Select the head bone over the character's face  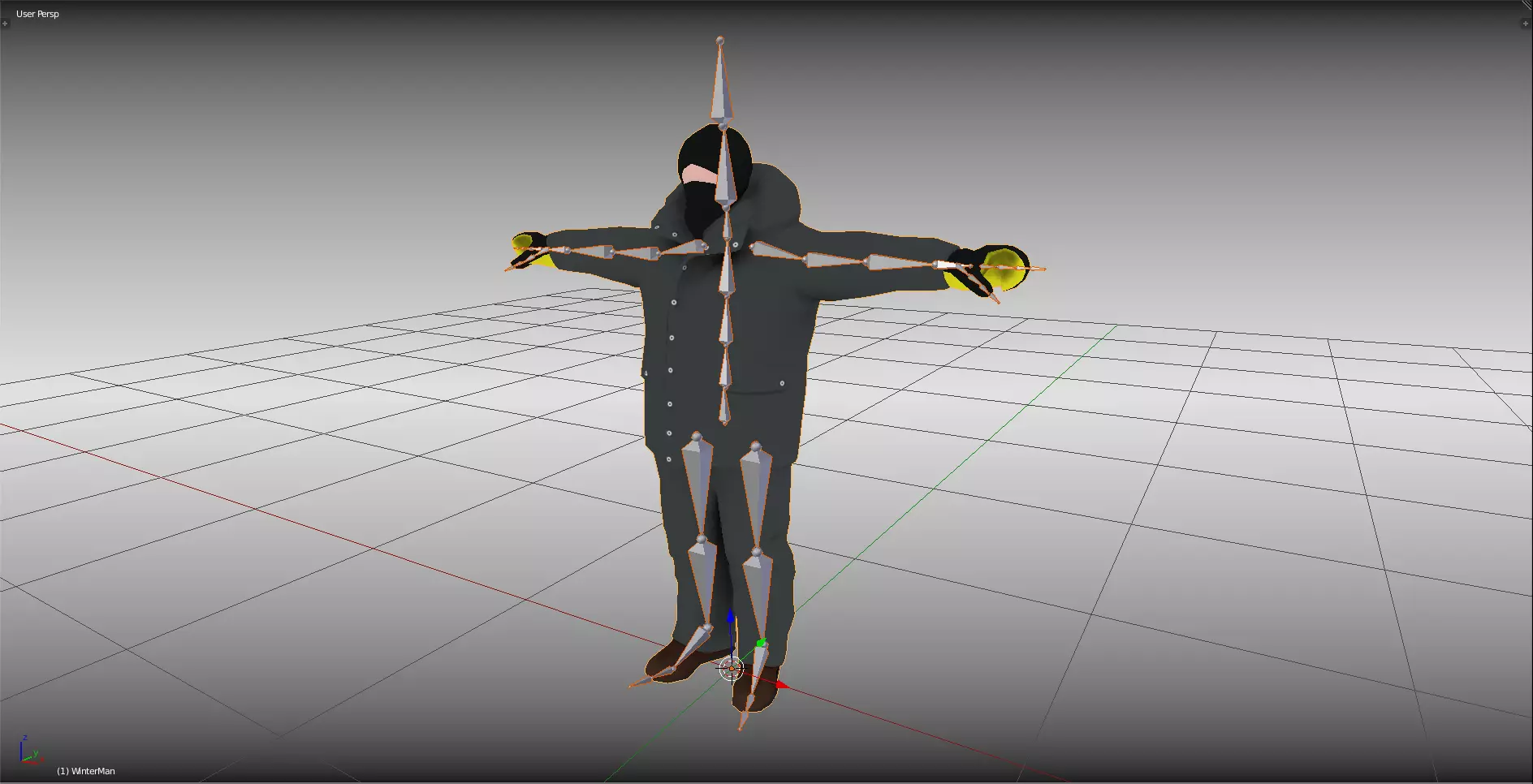(x=725, y=169)
